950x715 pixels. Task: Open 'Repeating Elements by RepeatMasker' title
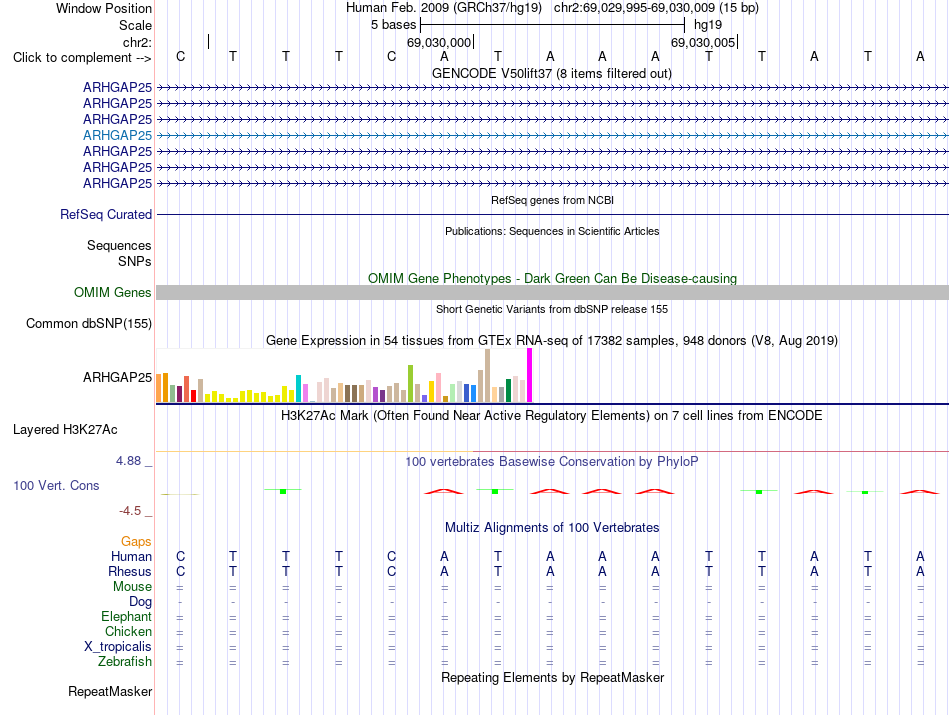552,678
